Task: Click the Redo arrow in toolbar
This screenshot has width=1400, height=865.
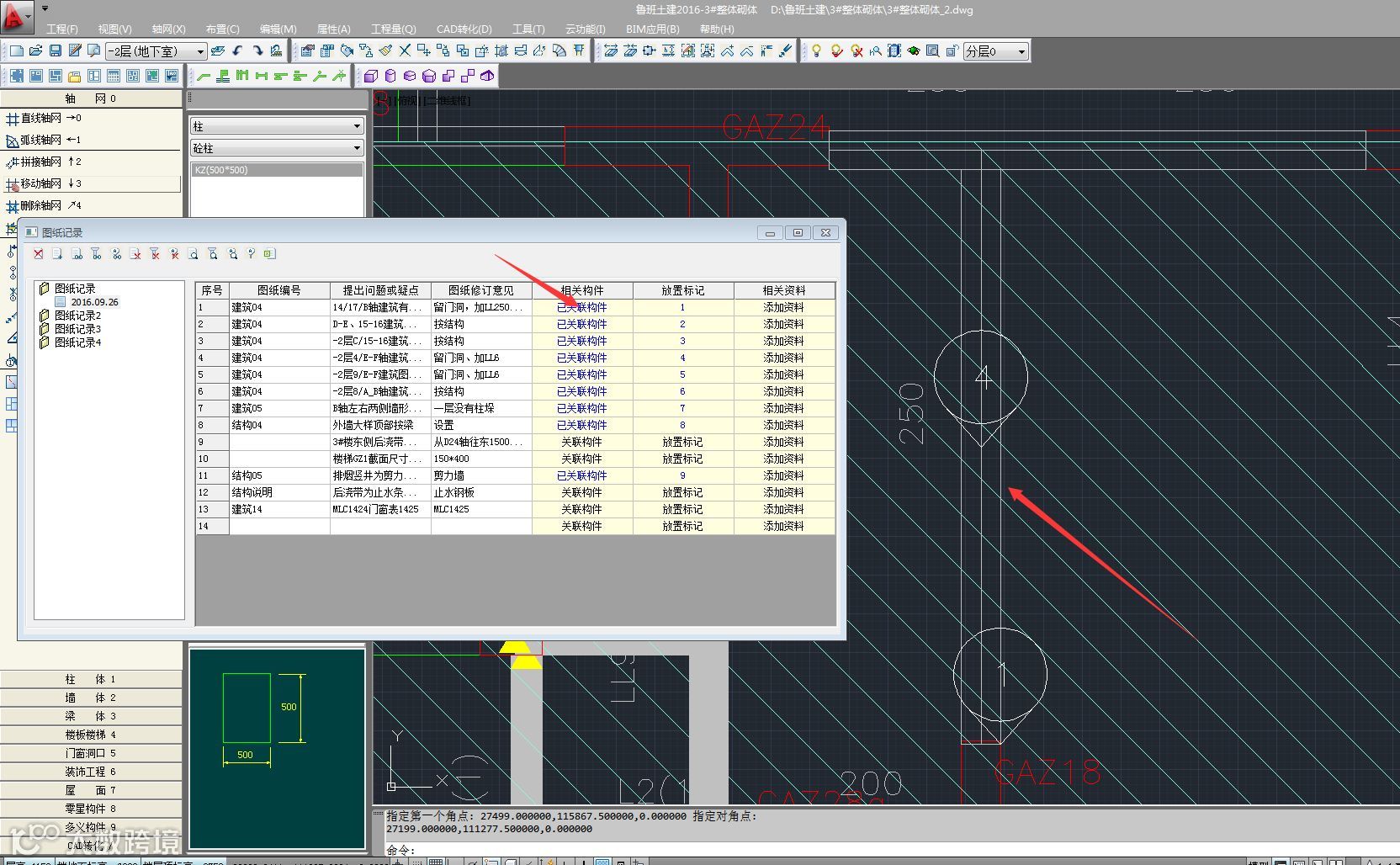Action: point(257,51)
